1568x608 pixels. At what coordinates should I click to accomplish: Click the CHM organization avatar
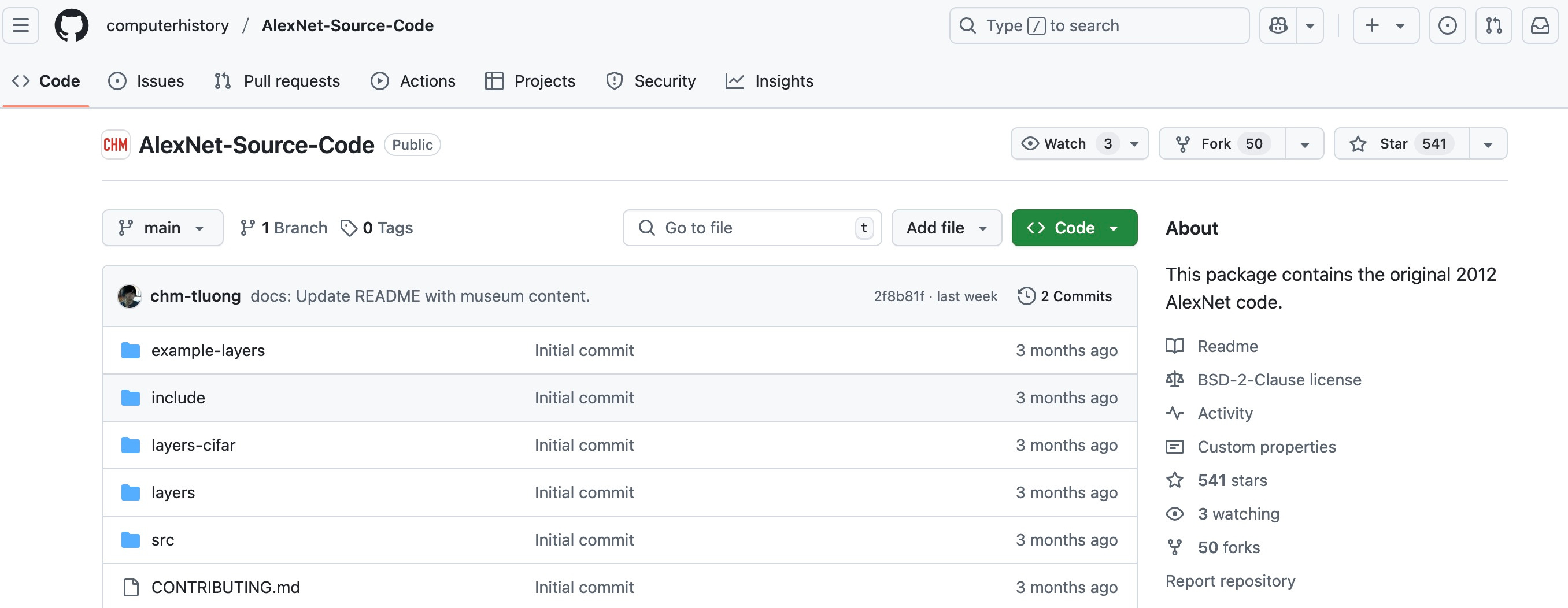116,145
